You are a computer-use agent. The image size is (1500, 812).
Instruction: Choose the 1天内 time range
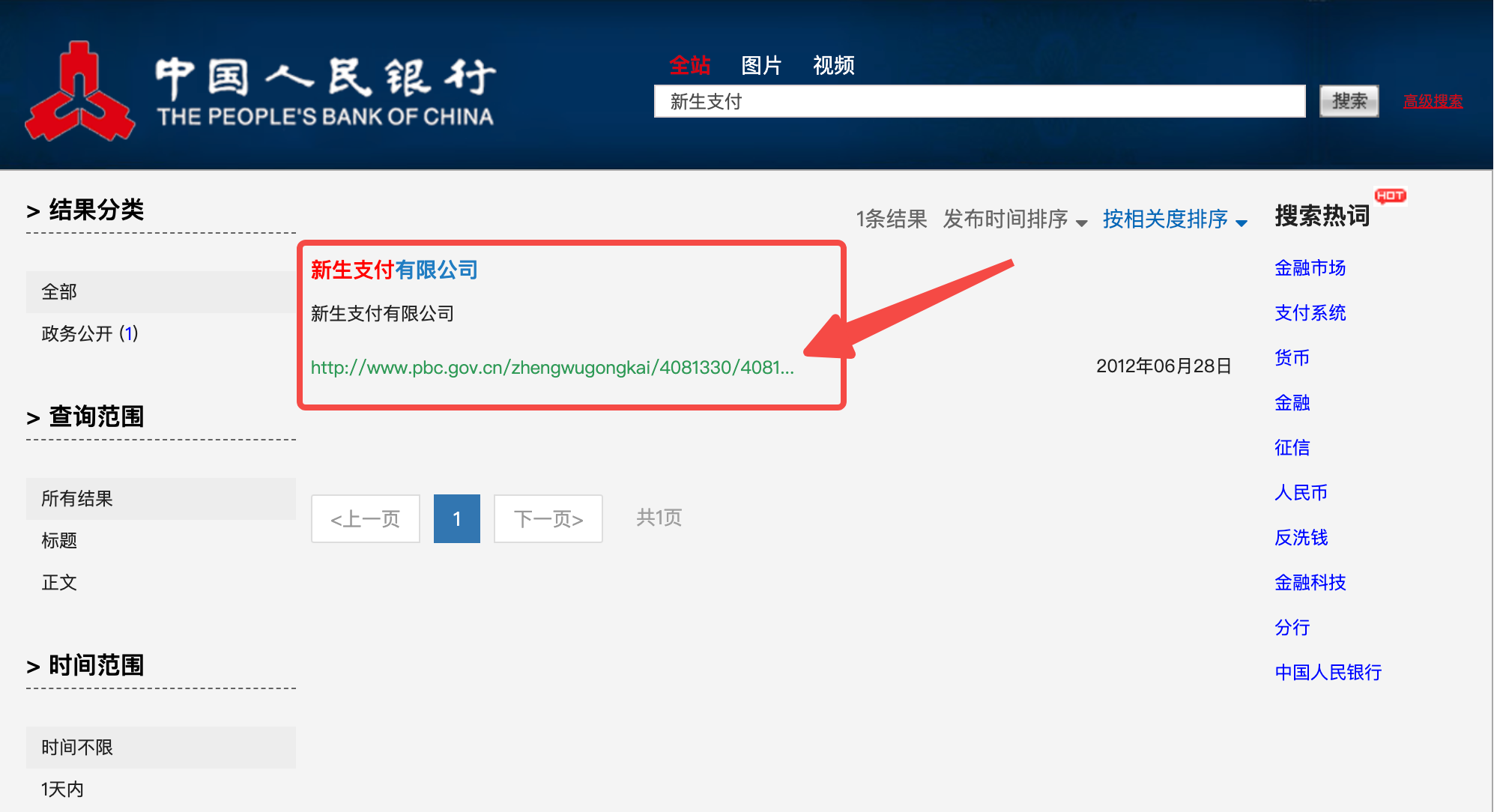[62, 789]
